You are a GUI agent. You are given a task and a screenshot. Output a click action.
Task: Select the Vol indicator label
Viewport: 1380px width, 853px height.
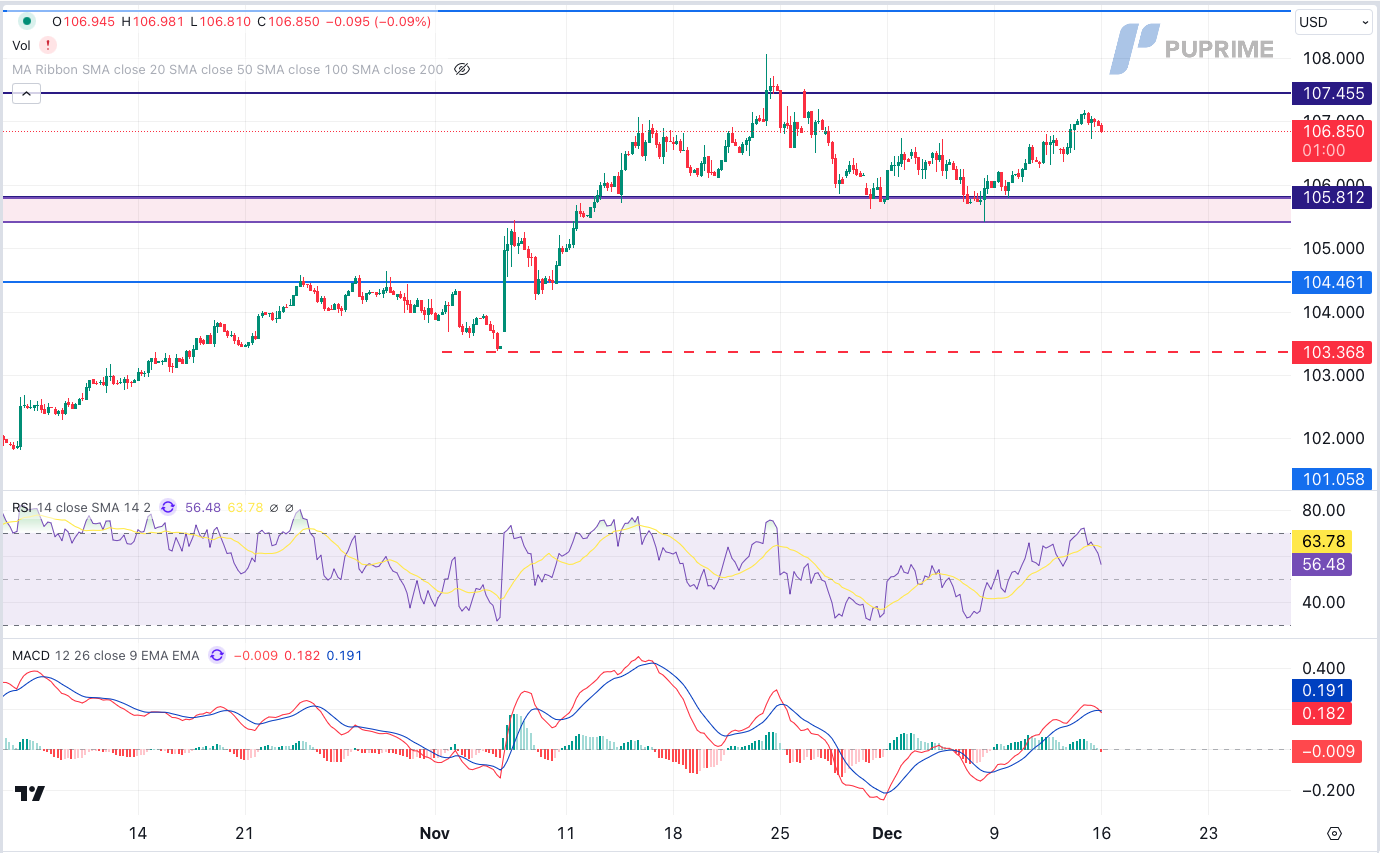tap(21, 45)
